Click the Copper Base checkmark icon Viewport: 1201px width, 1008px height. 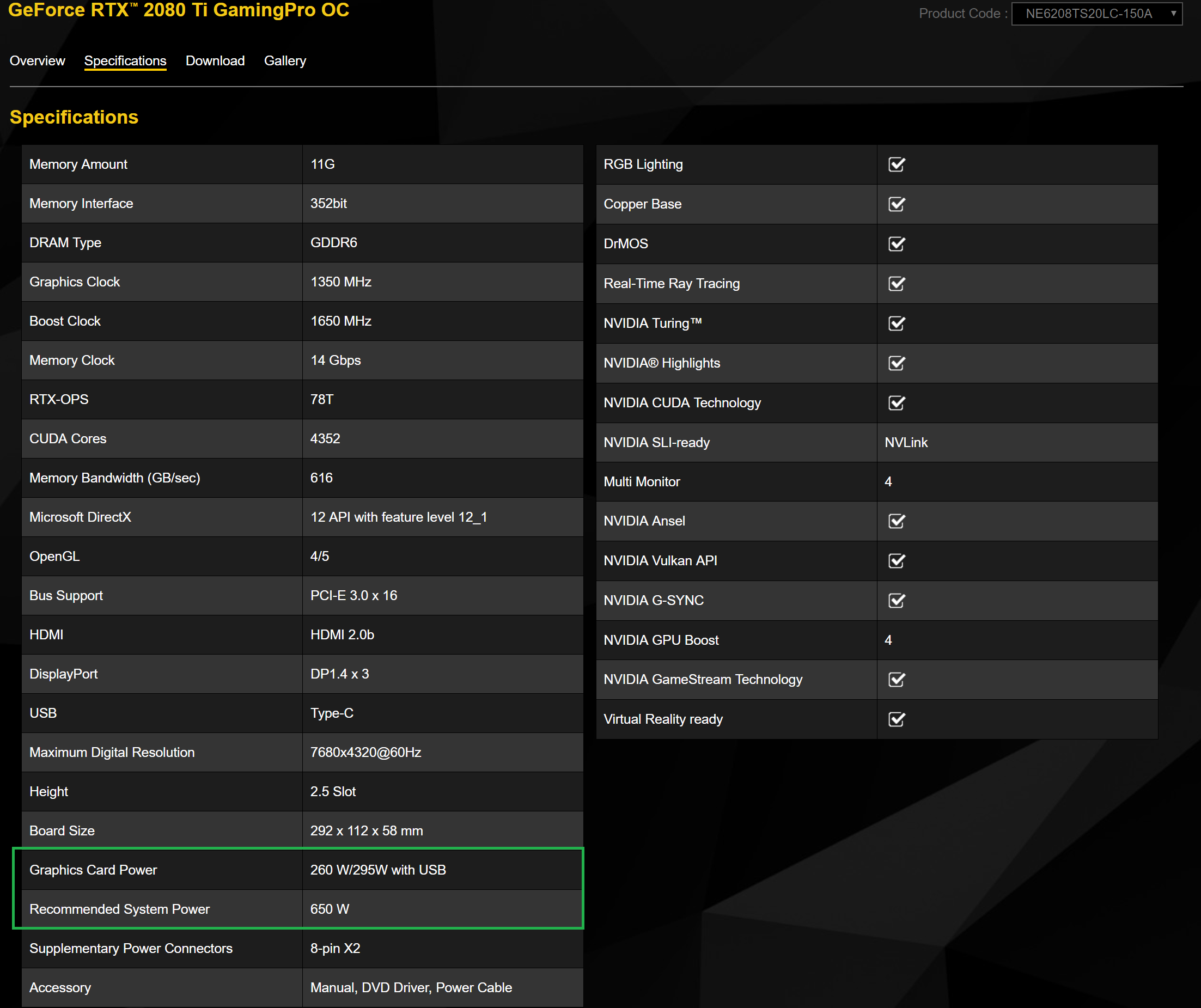(896, 204)
